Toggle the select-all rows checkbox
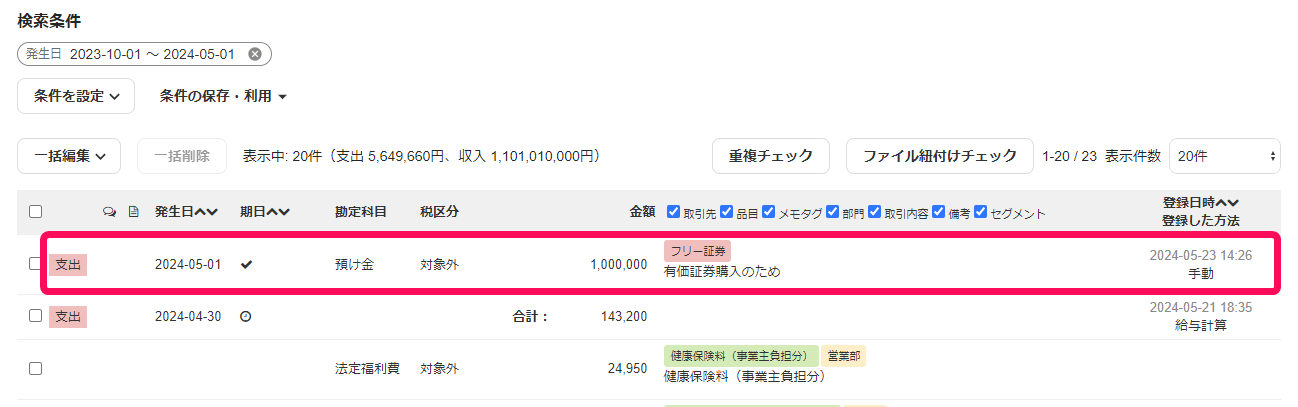 tap(35, 212)
